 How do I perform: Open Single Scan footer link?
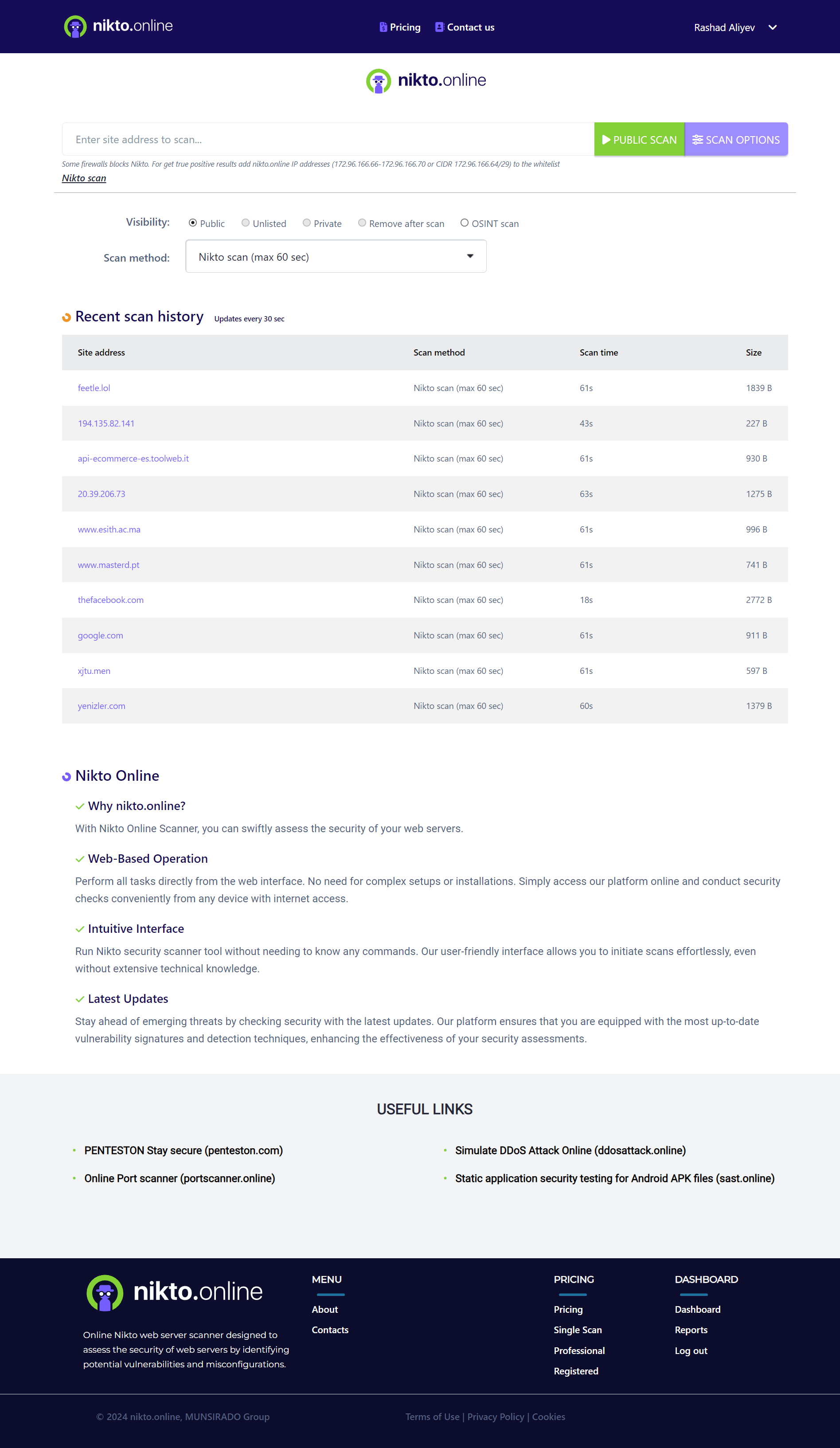tap(578, 1330)
